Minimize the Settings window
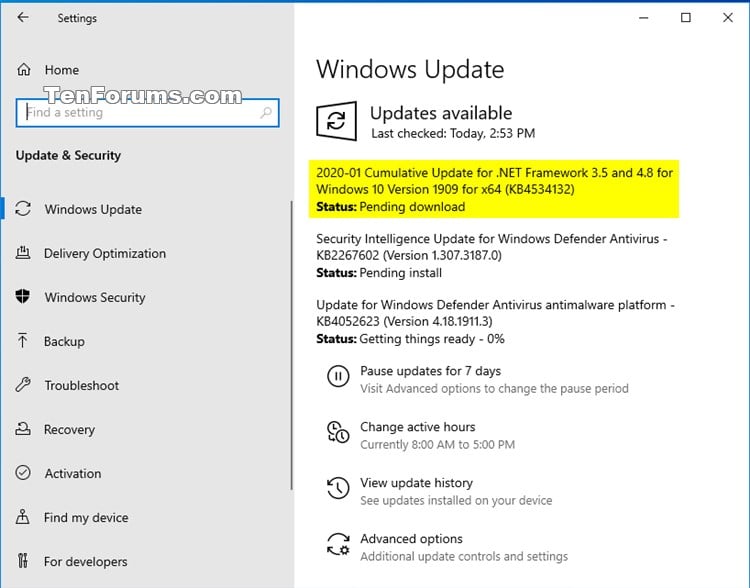The width and height of the screenshot is (750, 588). pos(644,18)
